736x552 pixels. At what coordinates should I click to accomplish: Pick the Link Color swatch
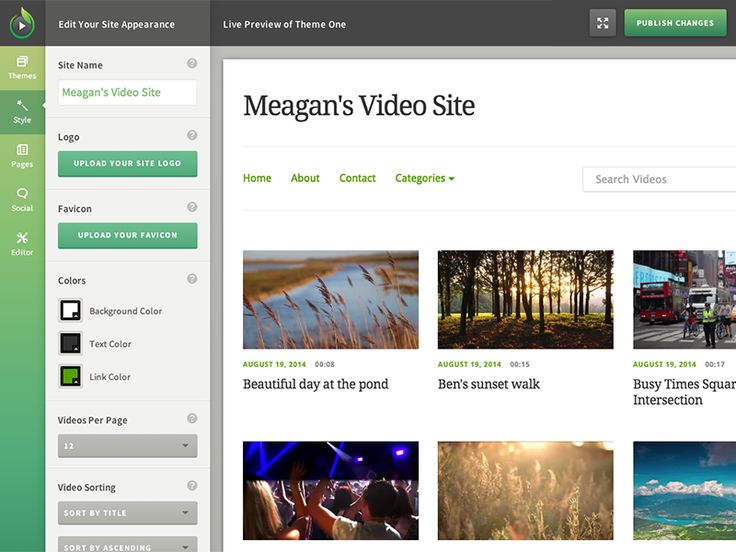point(71,376)
